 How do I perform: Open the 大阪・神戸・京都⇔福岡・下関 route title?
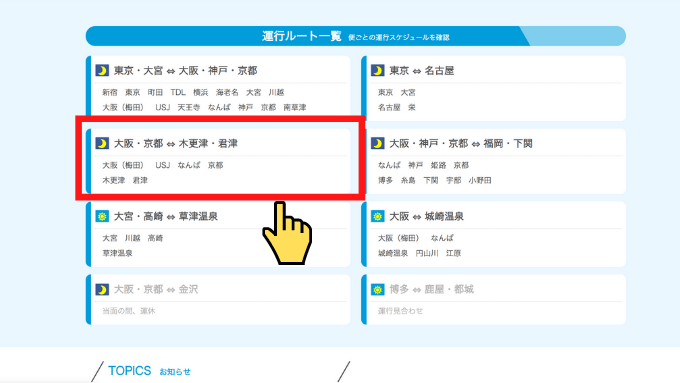pyautogui.click(x=461, y=143)
